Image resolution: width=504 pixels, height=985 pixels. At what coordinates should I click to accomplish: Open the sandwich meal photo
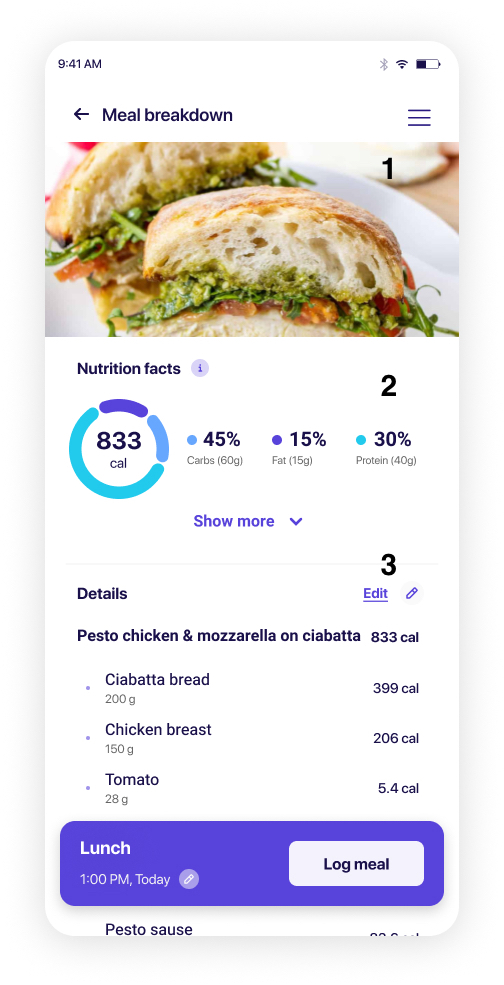coord(252,239)
